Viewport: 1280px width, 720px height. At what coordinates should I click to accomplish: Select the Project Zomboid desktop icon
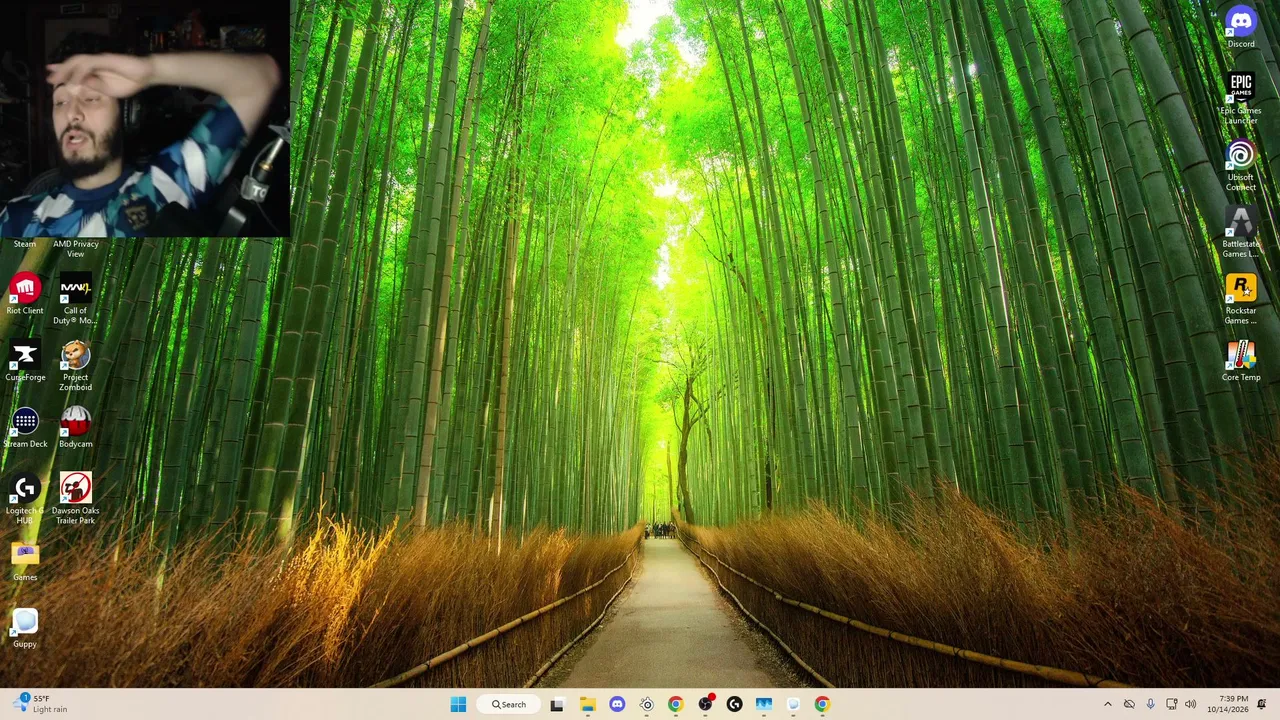pyautogui.click(x=75, y=365)
